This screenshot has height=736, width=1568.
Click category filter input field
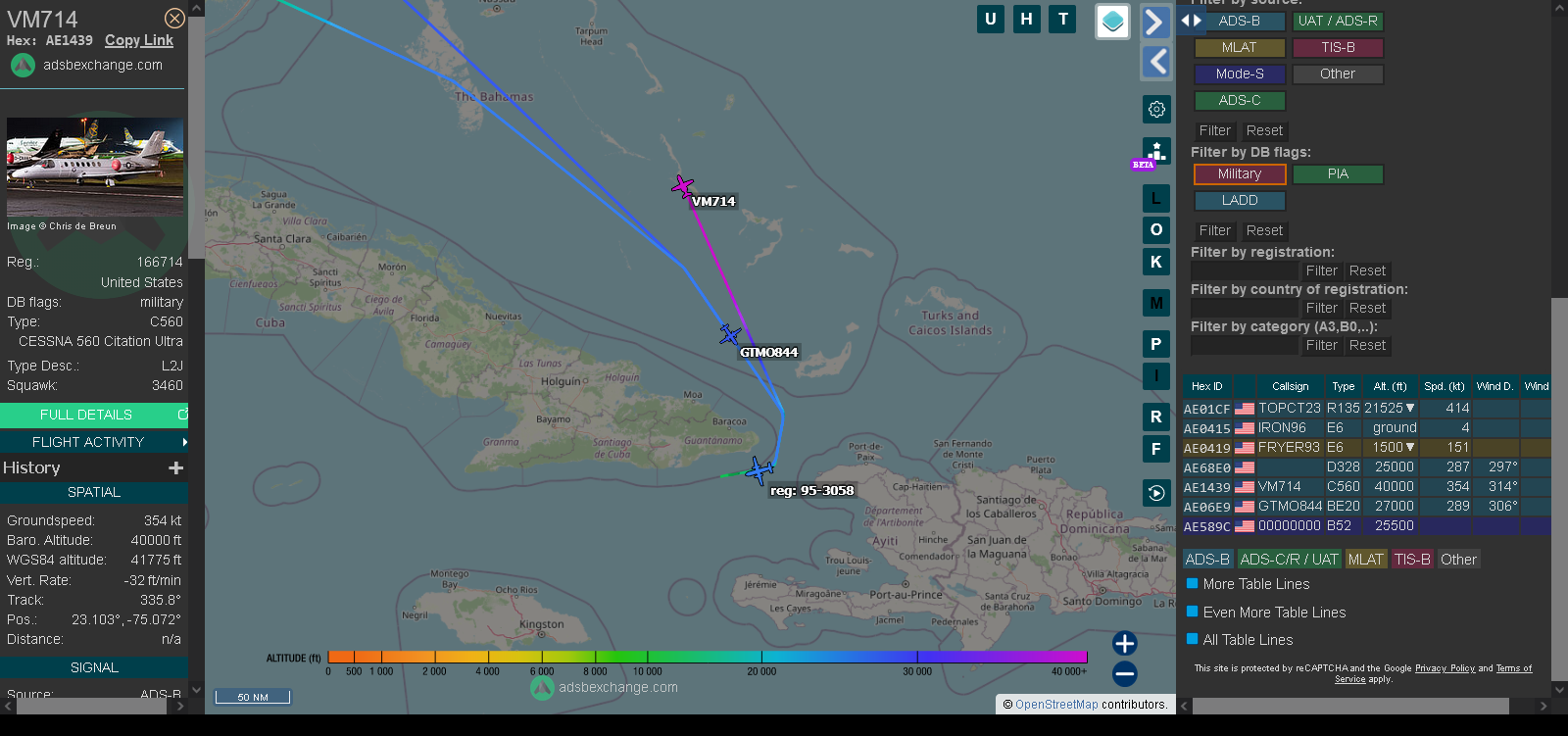(1245, 345)
